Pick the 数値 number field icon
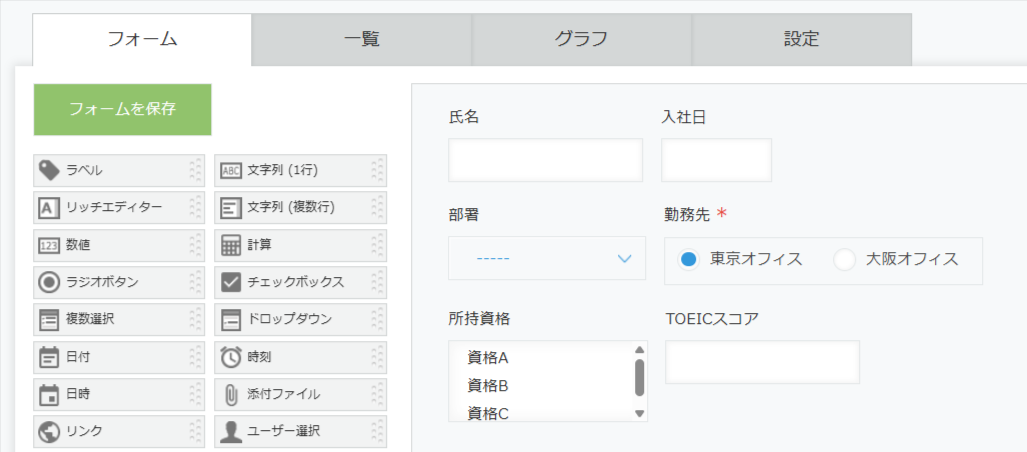This screenshot has width=1027, height=452. [49, 246]
